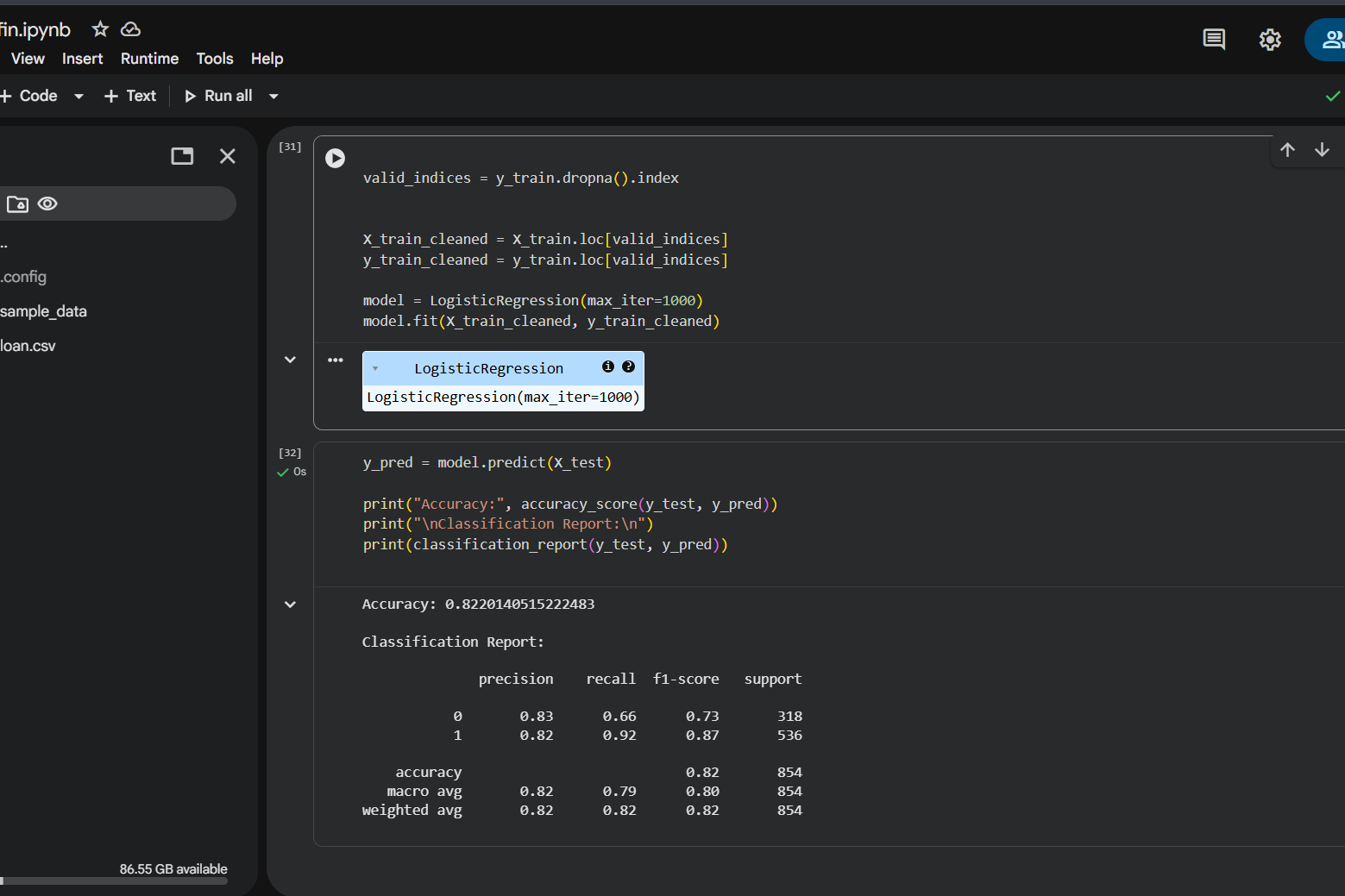
Task: Select loan.csv in file browser
Action: click(28, 346)
